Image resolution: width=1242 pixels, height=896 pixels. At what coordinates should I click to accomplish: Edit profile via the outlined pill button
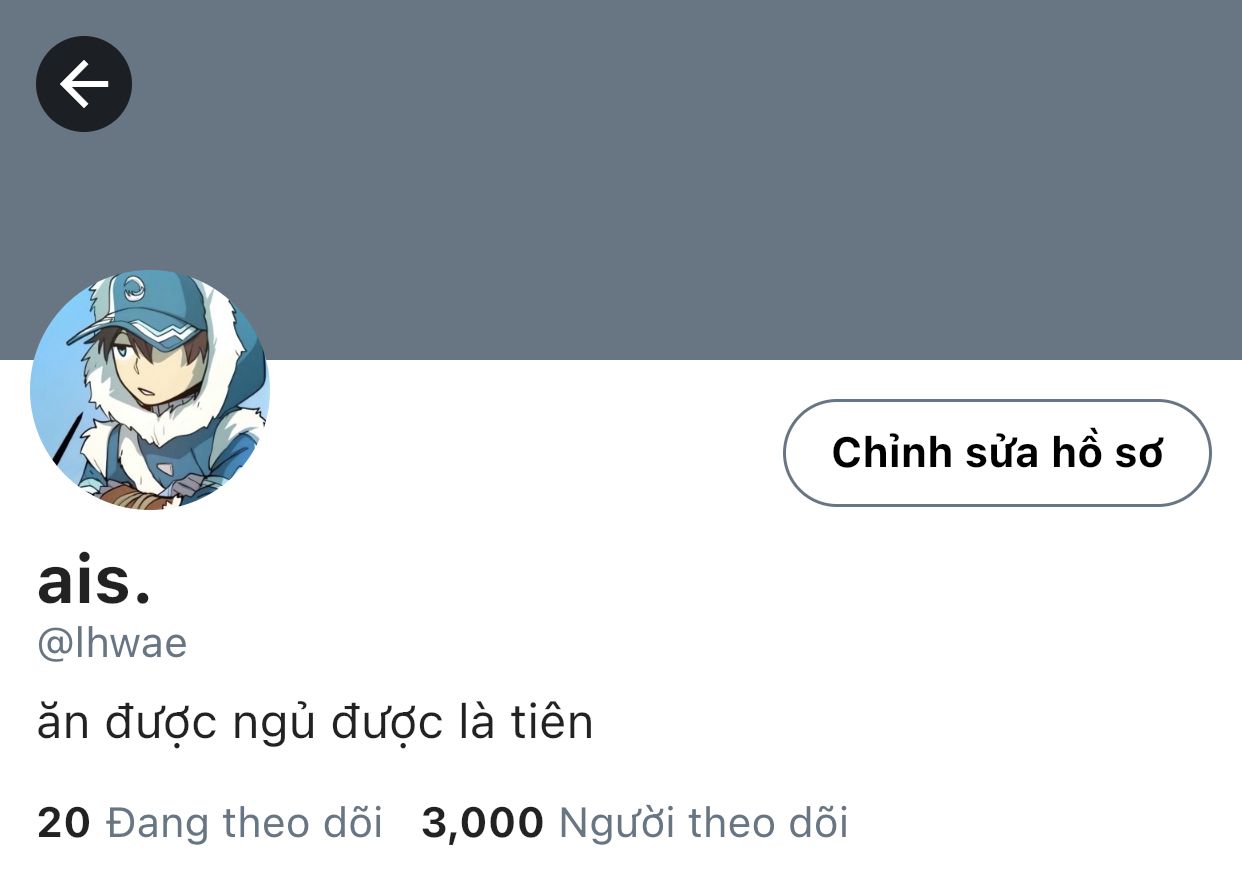[997, 453]
